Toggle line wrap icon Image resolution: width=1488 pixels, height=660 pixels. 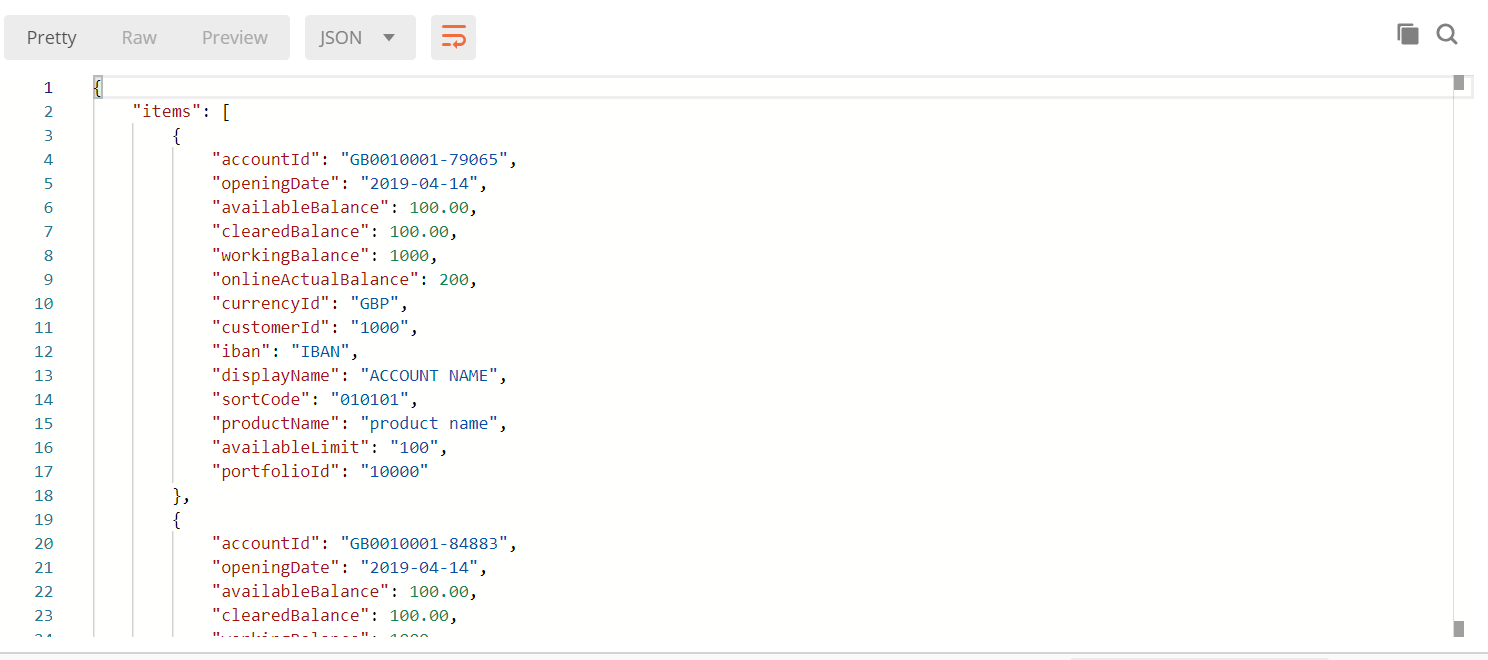[453, 38]
